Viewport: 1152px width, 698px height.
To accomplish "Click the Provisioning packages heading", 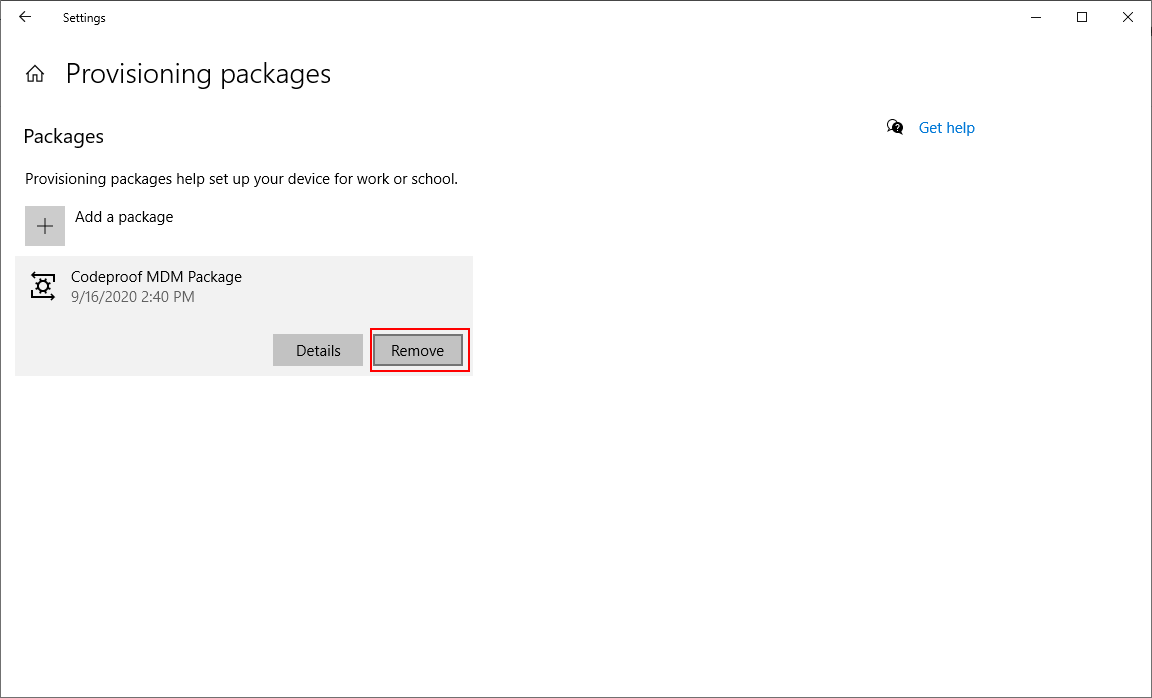I will point(198,74).
